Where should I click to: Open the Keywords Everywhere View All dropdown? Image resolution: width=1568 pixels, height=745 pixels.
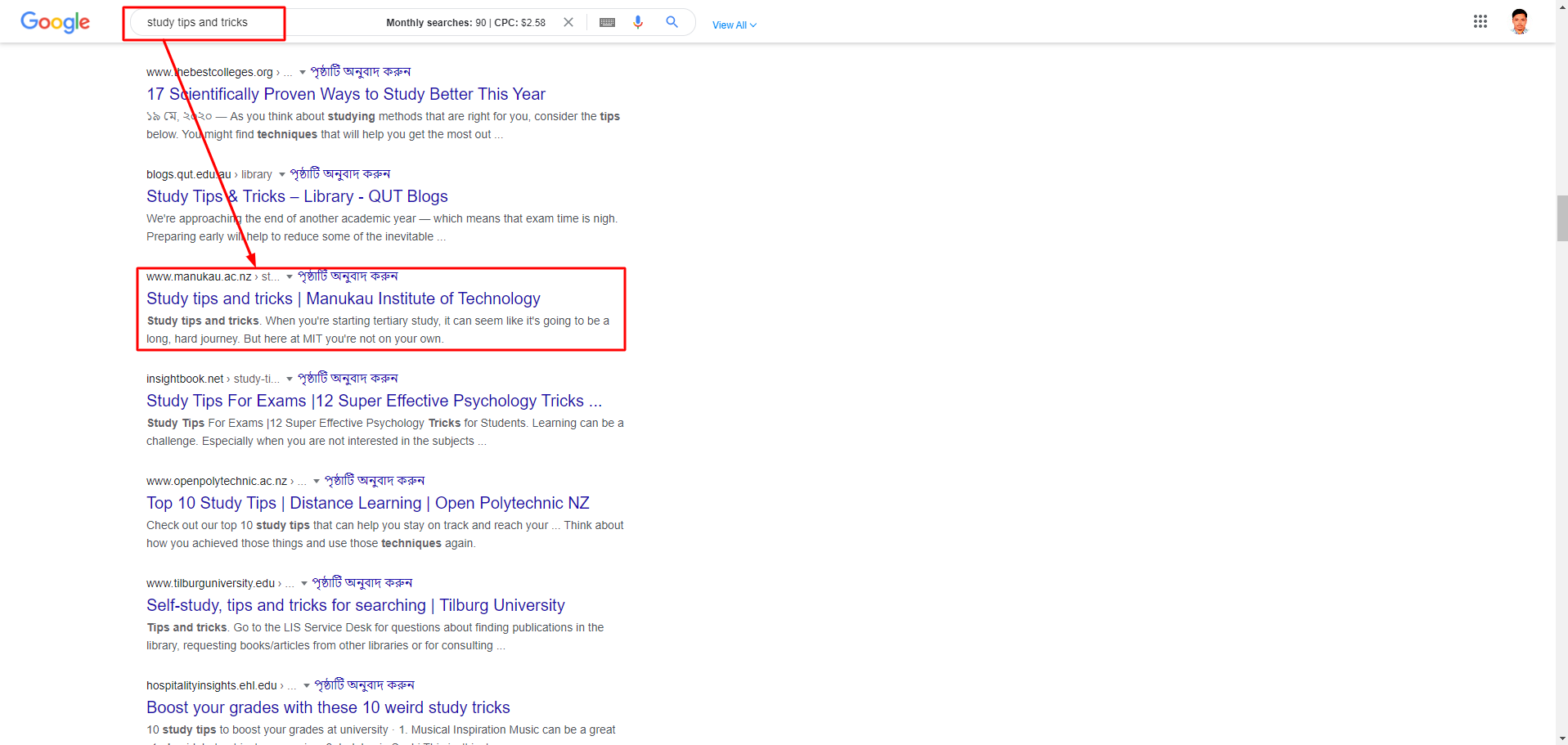click(733, 25)
